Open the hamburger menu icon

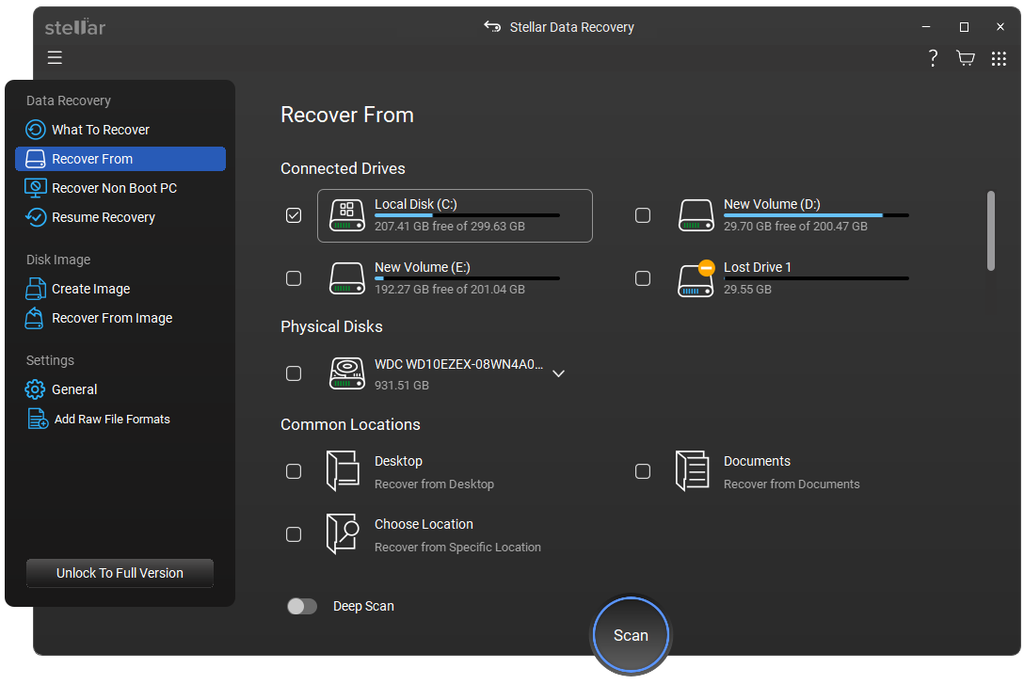click(x=55, y=57)
